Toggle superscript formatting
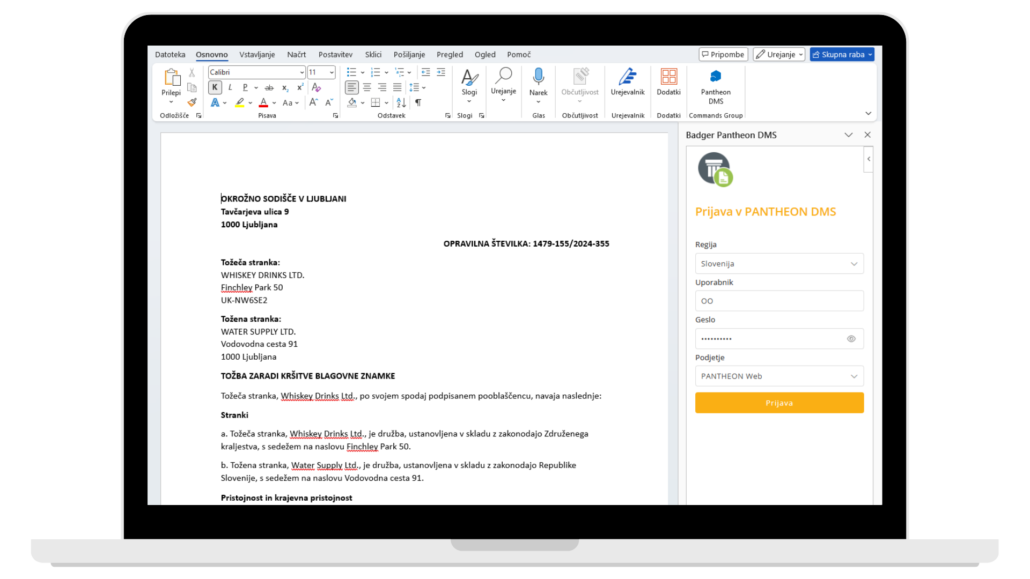1030x579 pixels. coord(300,87)
